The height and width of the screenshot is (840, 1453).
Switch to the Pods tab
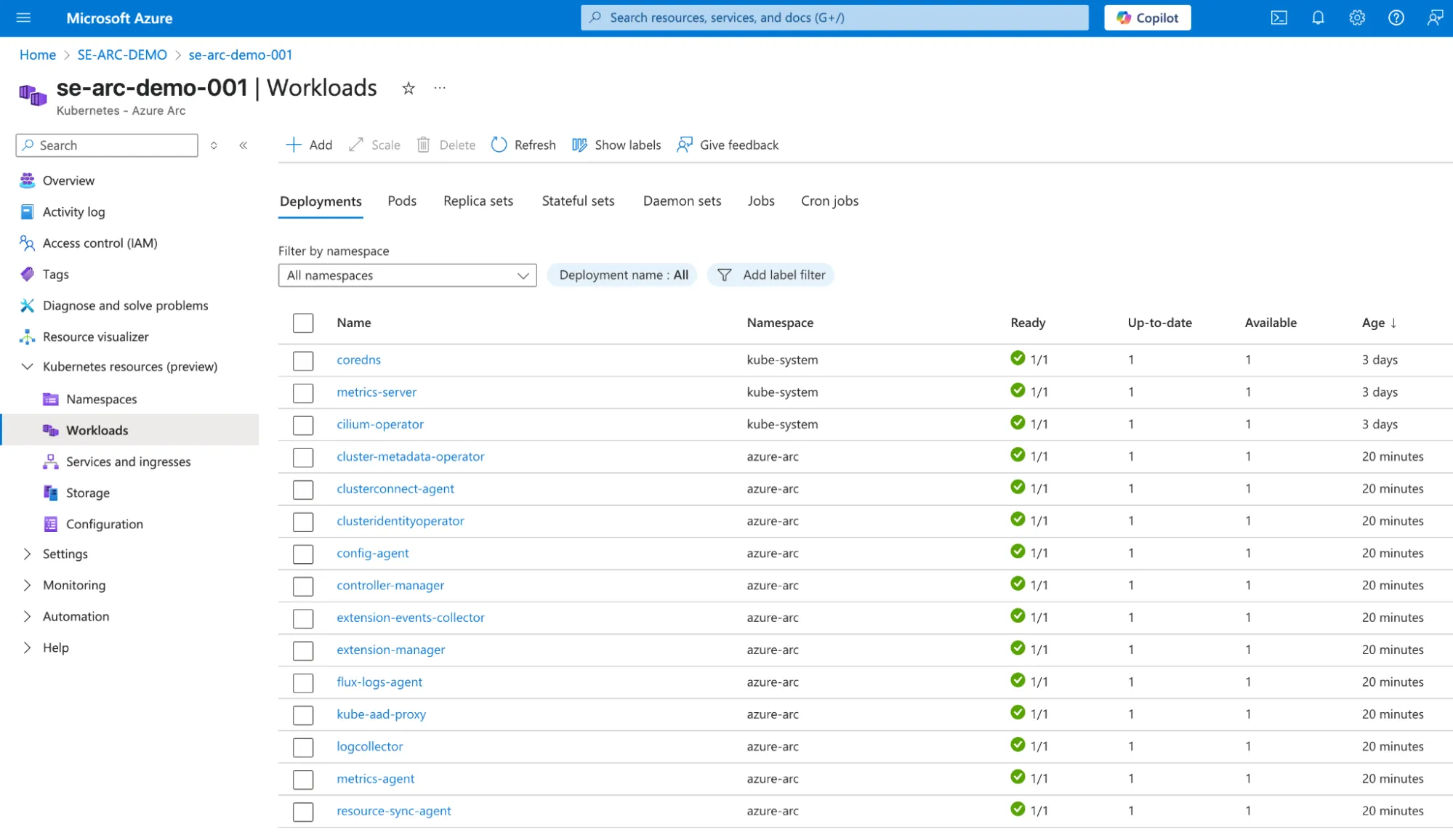click(x=402, y=201)
